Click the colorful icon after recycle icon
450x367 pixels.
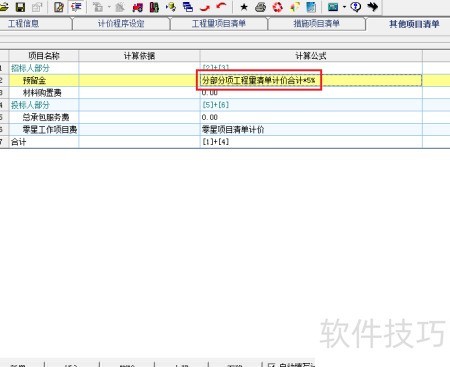pos(294,7)
